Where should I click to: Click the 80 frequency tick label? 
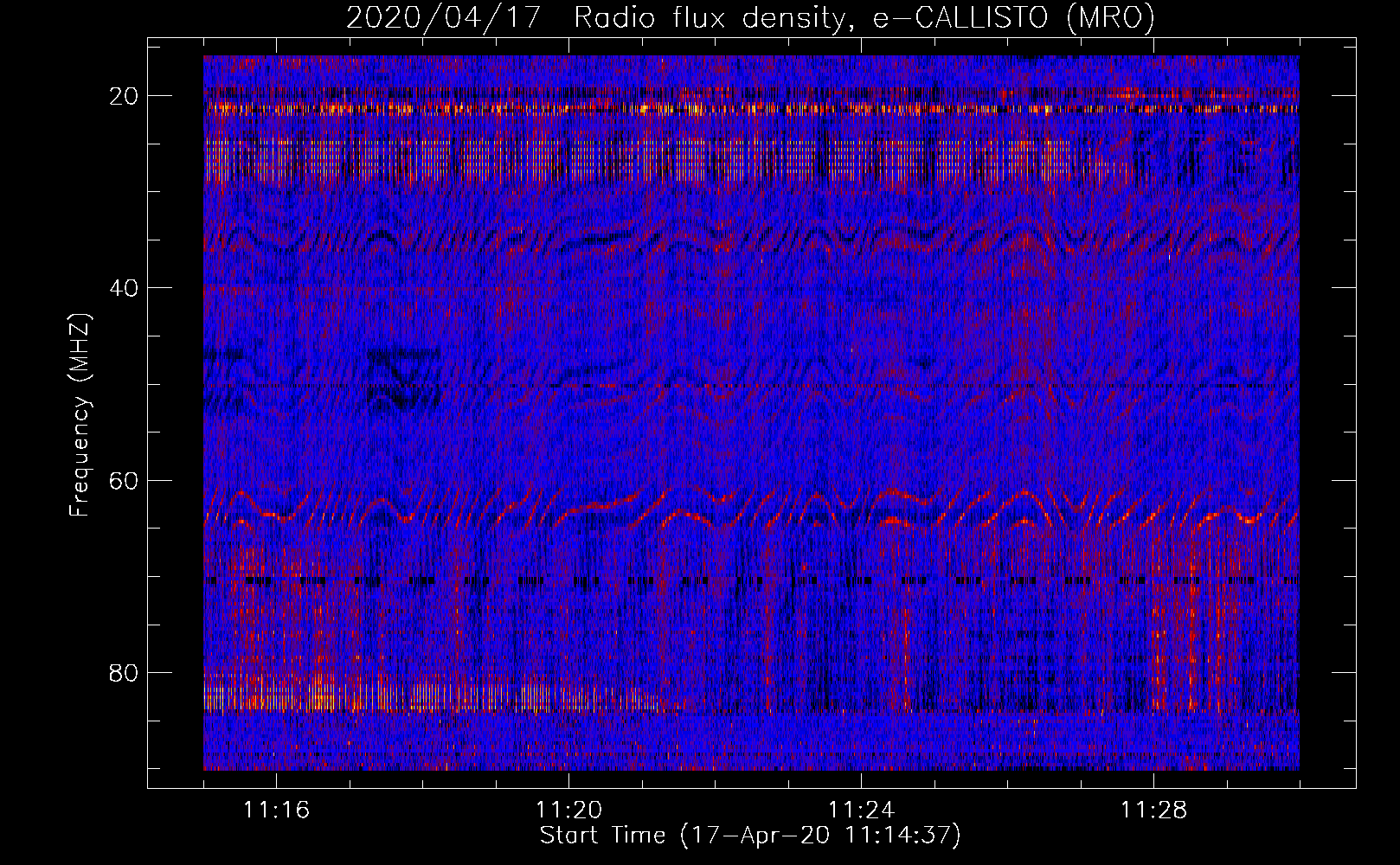click(x=124, y=672)
